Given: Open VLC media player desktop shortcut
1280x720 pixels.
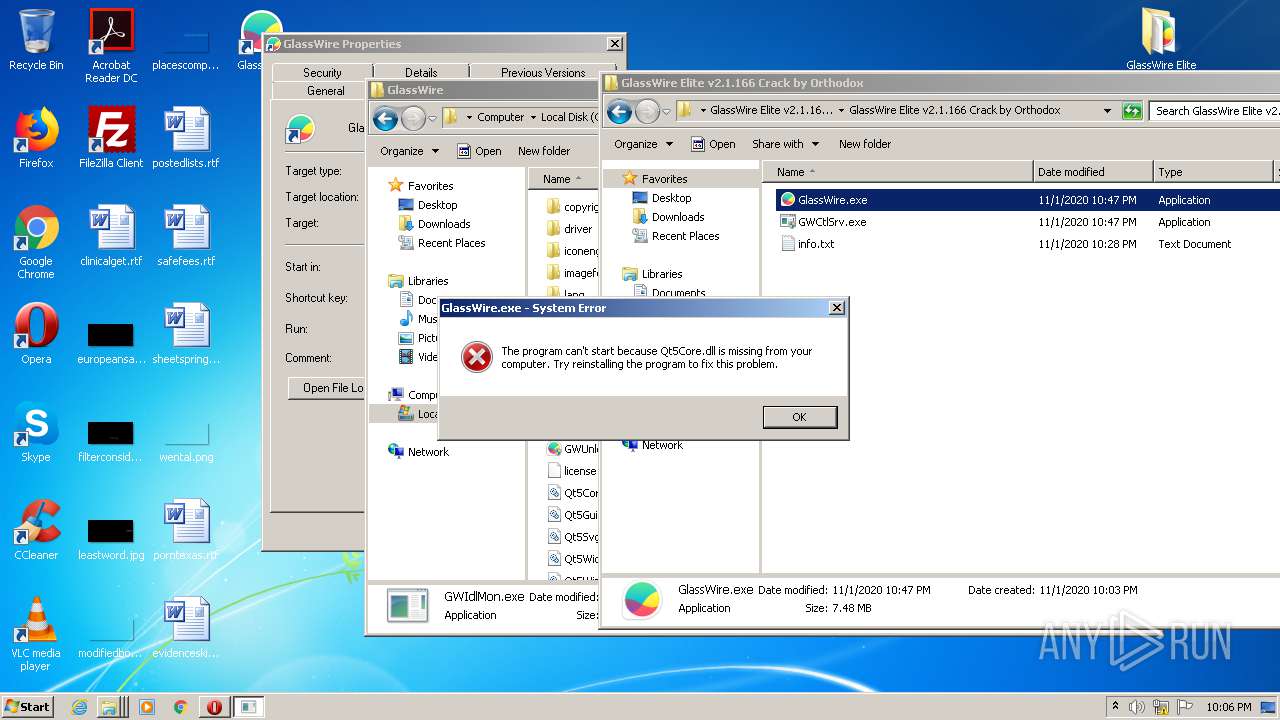Looking at the screenshot, I should pos(36,634).
